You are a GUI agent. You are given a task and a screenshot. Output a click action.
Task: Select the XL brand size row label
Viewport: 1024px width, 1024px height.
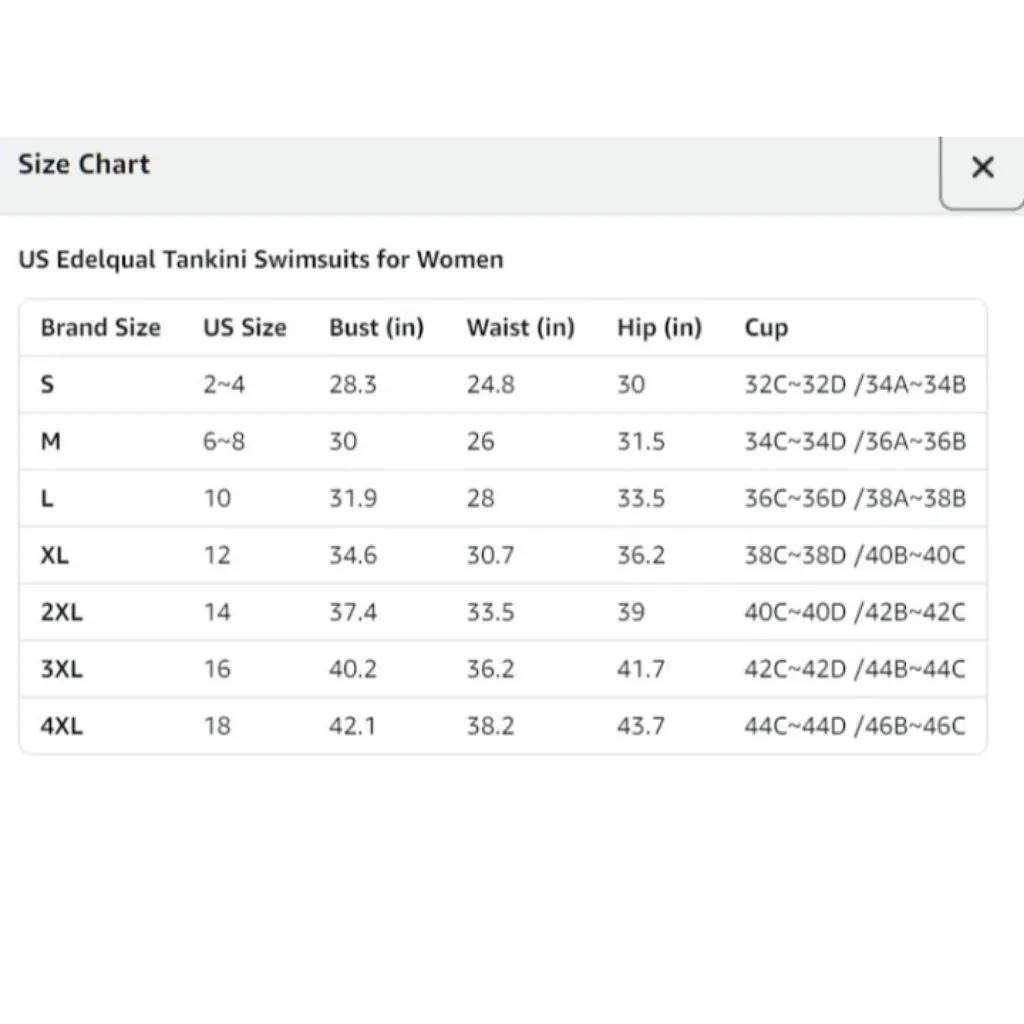click(x=55, y=556)
